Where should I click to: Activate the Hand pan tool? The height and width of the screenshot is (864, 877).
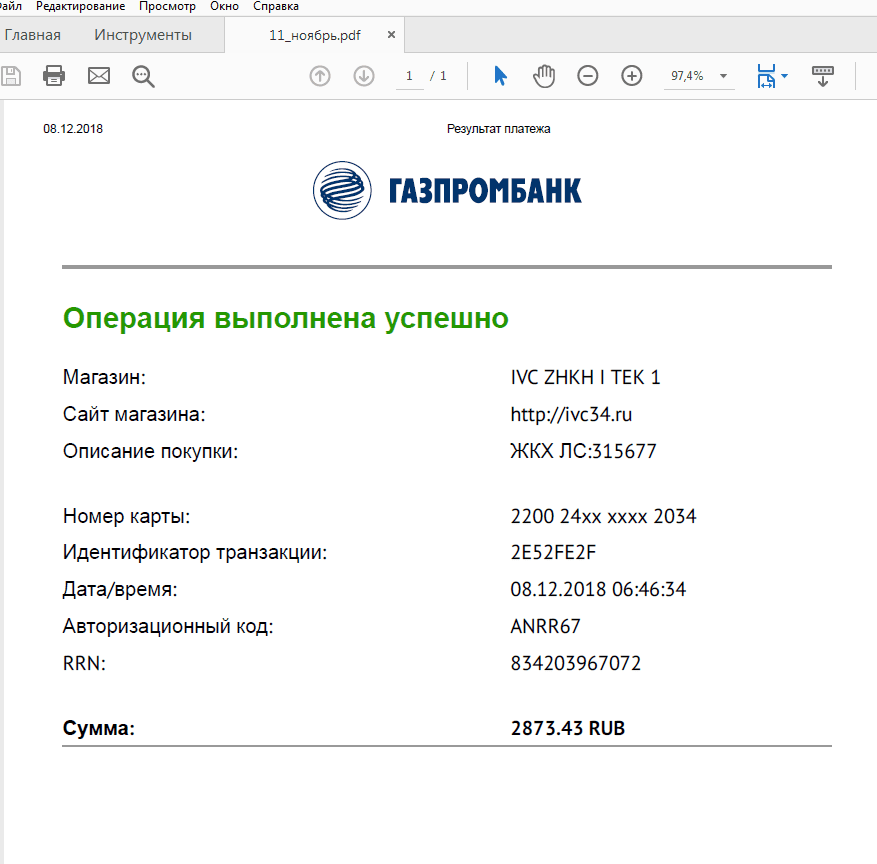click(544, 75)
